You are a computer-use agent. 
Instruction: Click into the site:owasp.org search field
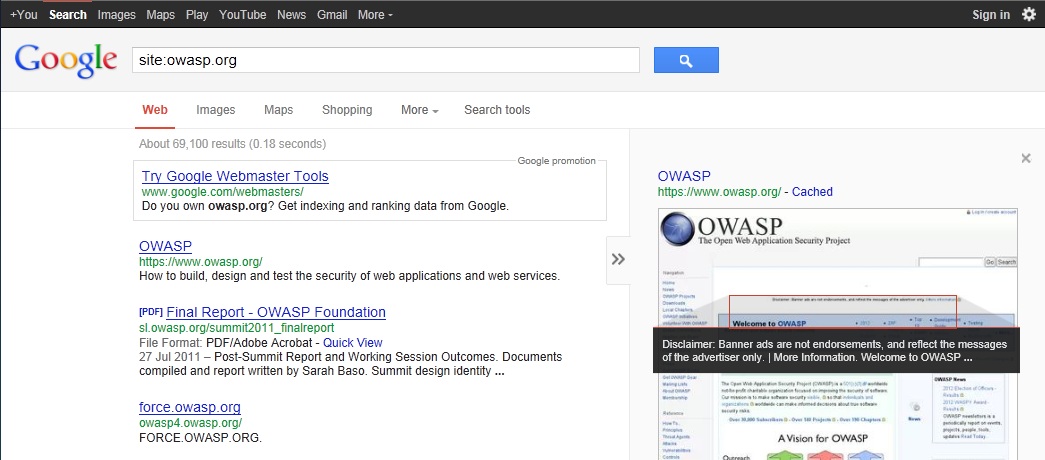386,60
